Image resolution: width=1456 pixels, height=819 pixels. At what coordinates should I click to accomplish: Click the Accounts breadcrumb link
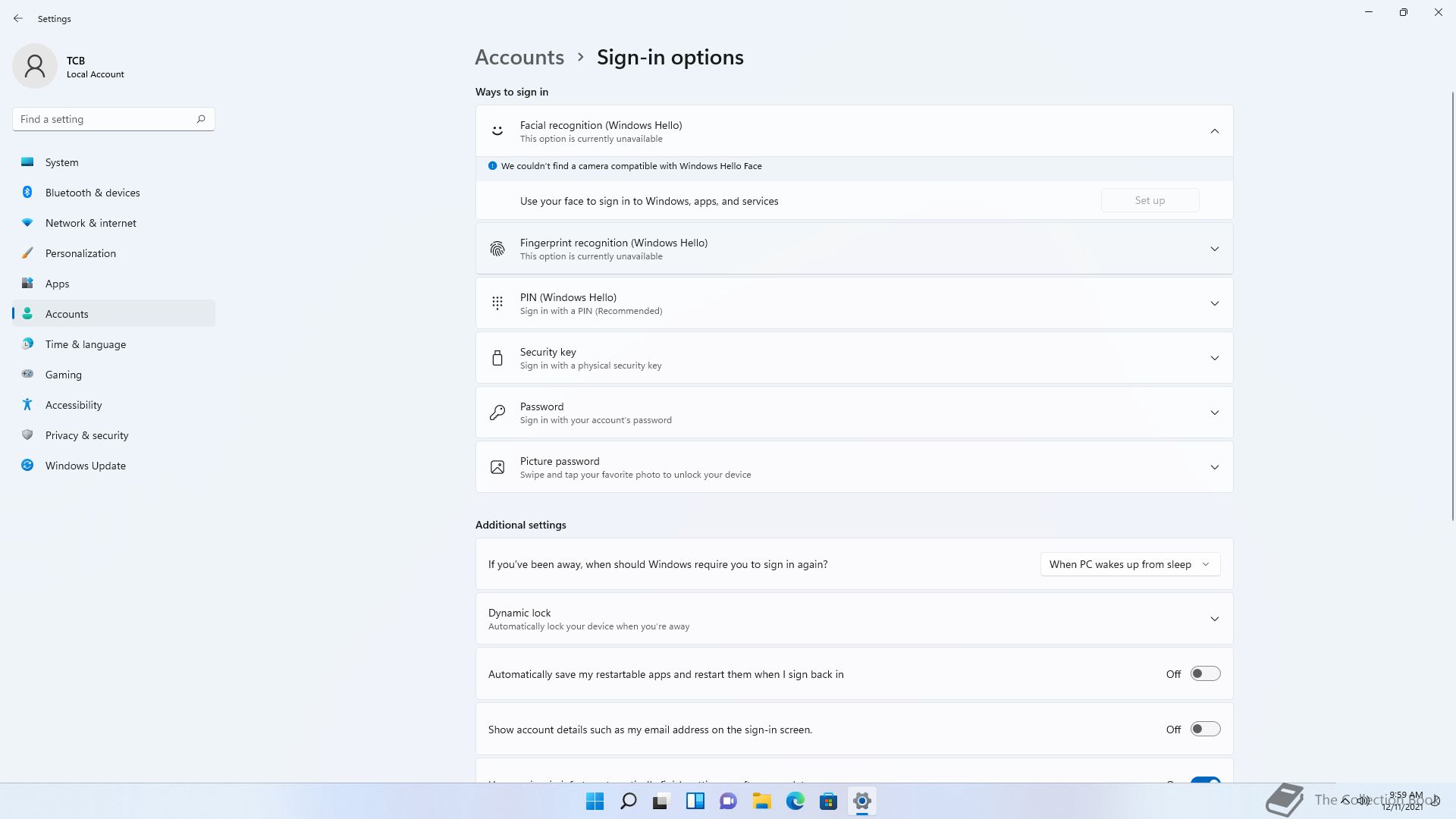click(519, 57)
